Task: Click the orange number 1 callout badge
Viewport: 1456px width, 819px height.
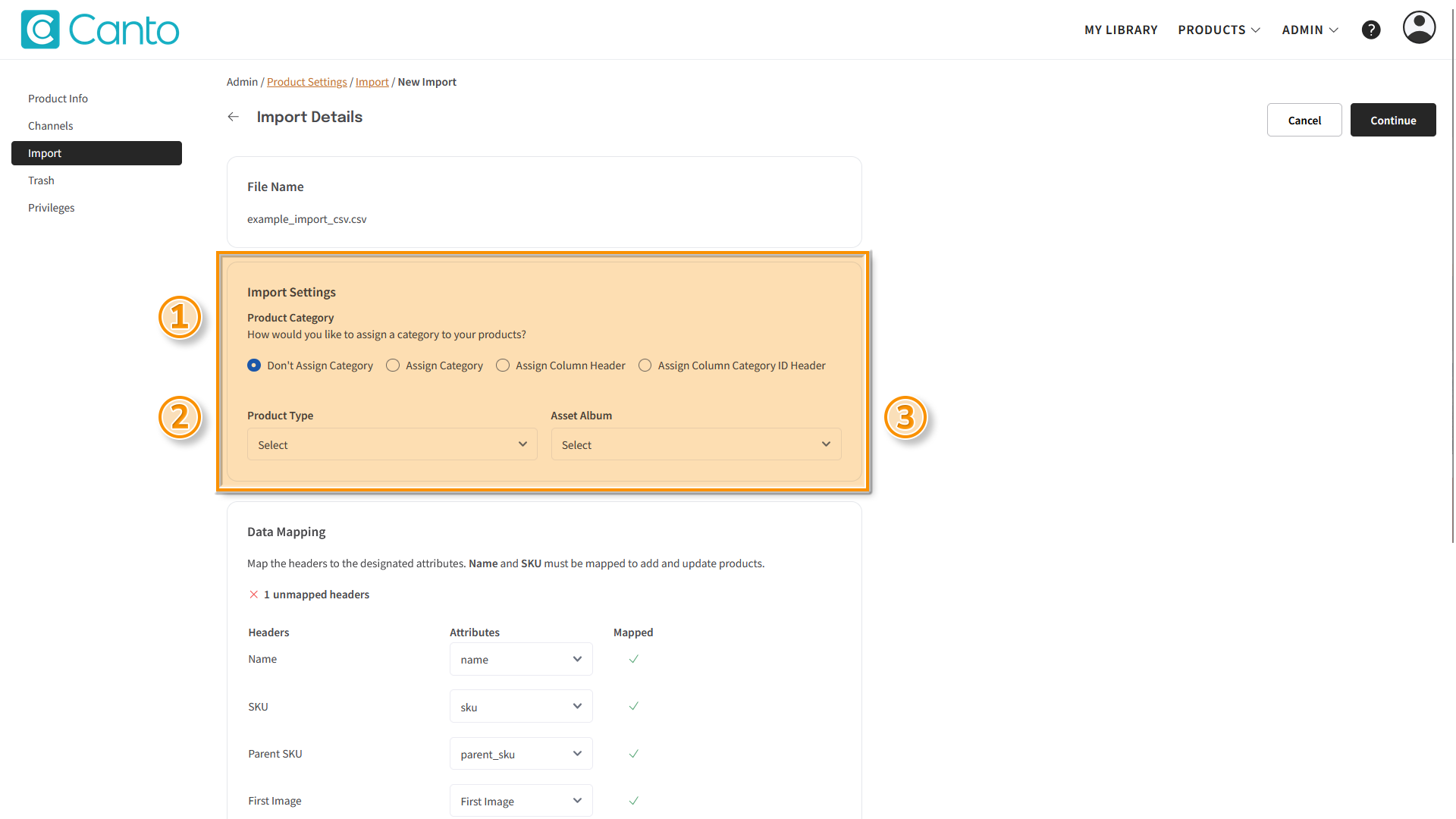Action: point(180,317)
